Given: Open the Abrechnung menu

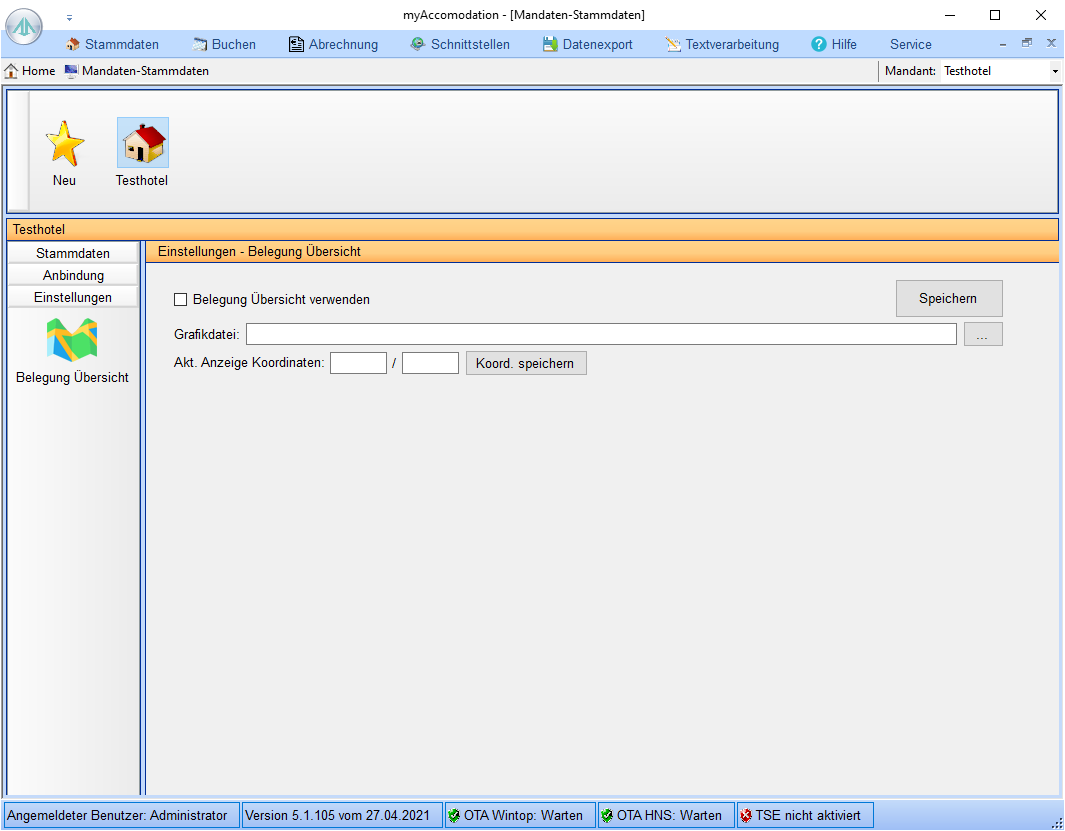Looking at the screenshot, I should [x=333, y=44].
